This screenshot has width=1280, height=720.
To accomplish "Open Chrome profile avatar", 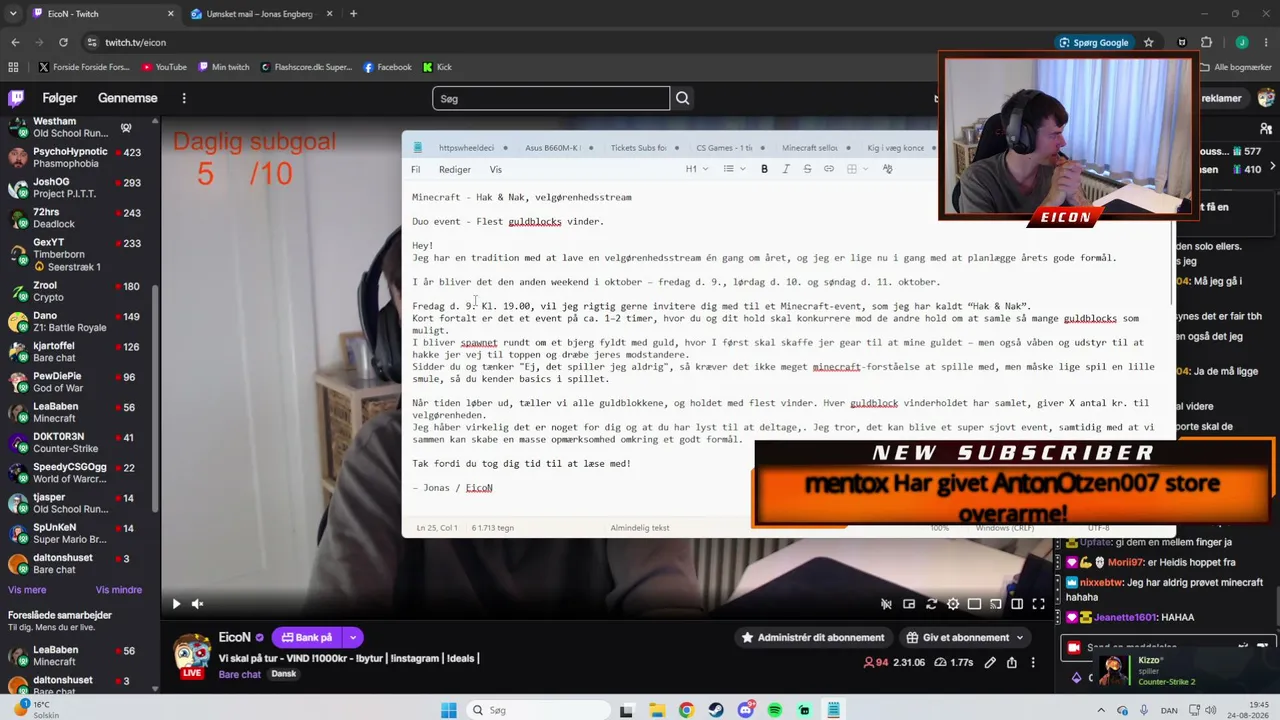I will pyautogui.click(x=1242, y=42).
